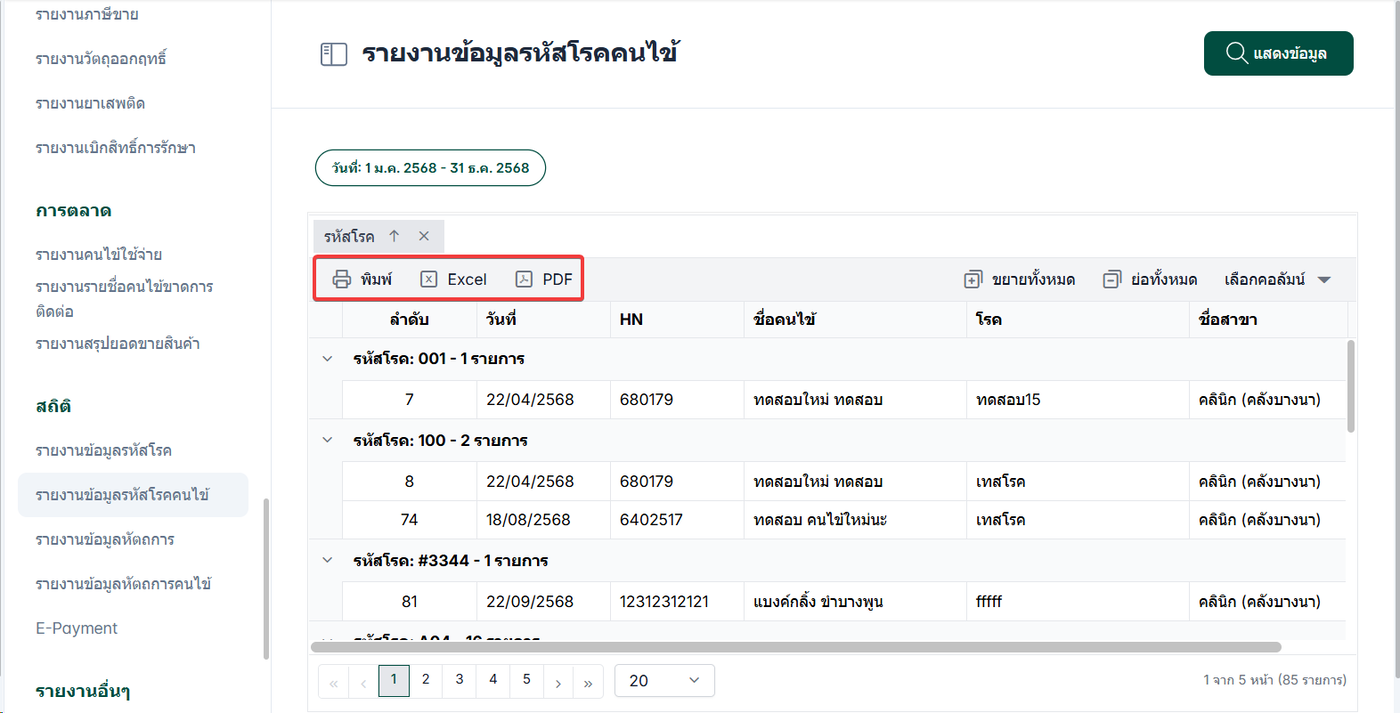The image size is (1400, 713).
Task: Toggle sort arrow on รหัสโรค group chip
Action: 394,237
